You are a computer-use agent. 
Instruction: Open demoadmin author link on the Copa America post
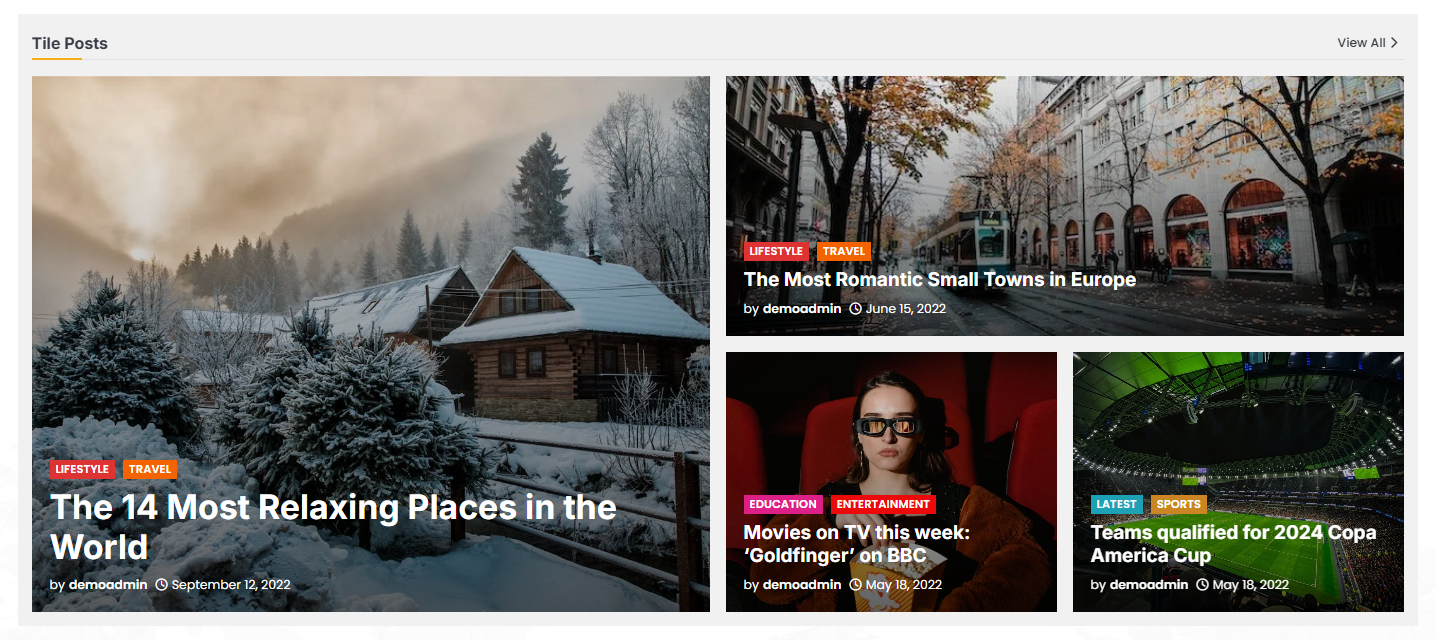point(1149,584)
